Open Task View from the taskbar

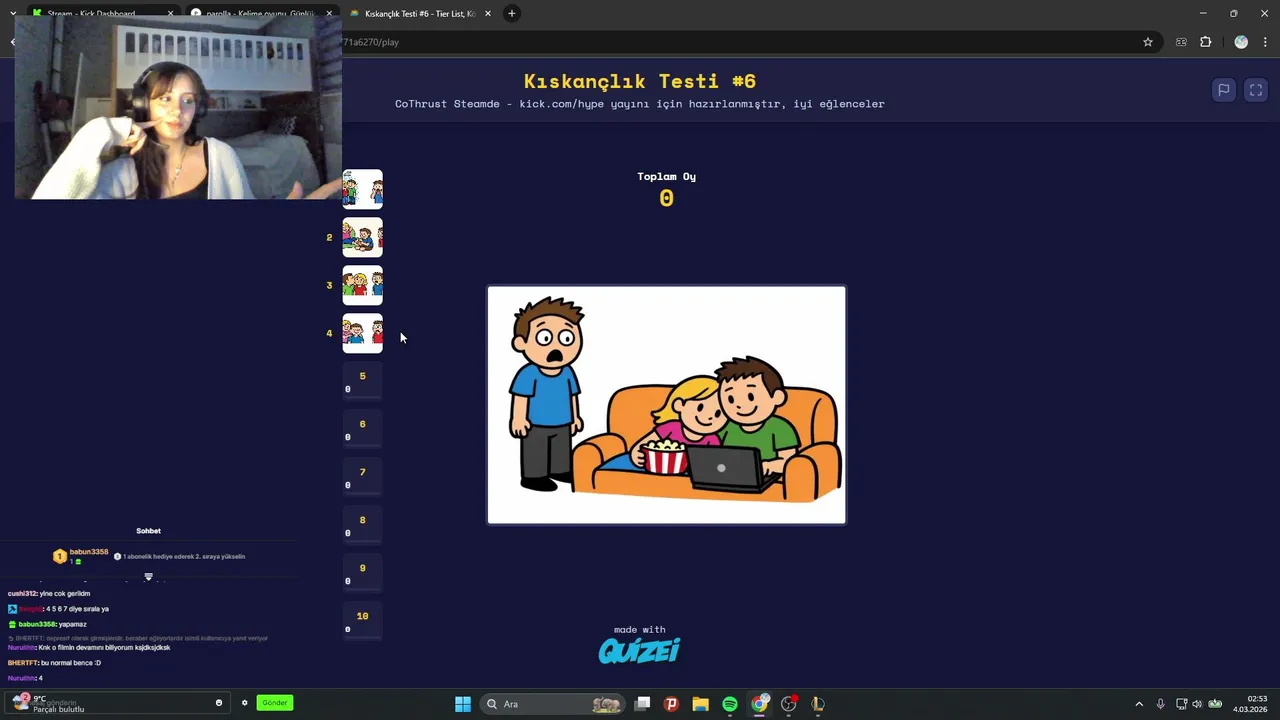pyautogui.click(x=643, y=704)
